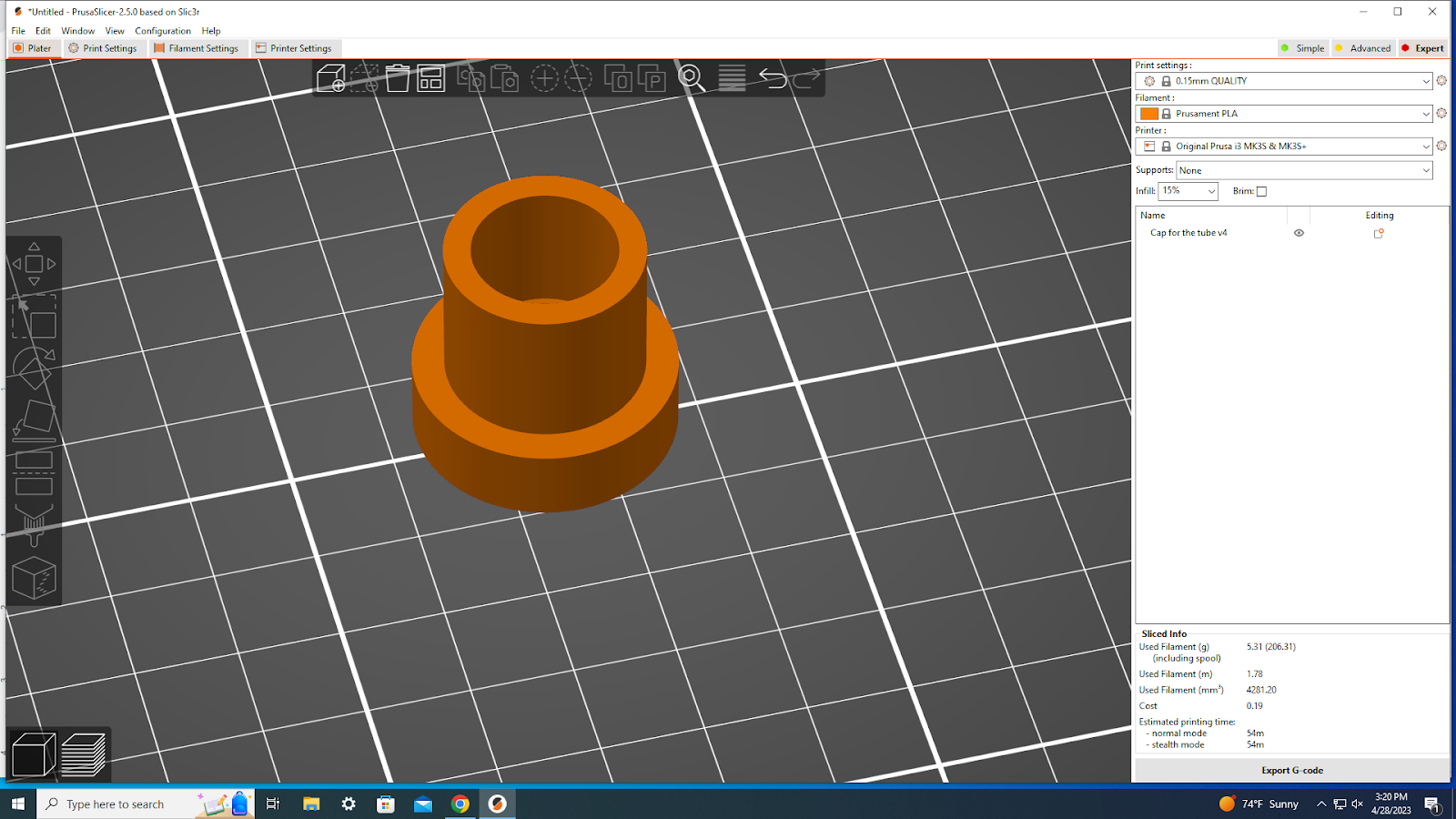Image resolution: width=1456 pixels, height=819 pixels.
Task: Edit printer preset via cog icon
Action: click(x=1441, y=146)
